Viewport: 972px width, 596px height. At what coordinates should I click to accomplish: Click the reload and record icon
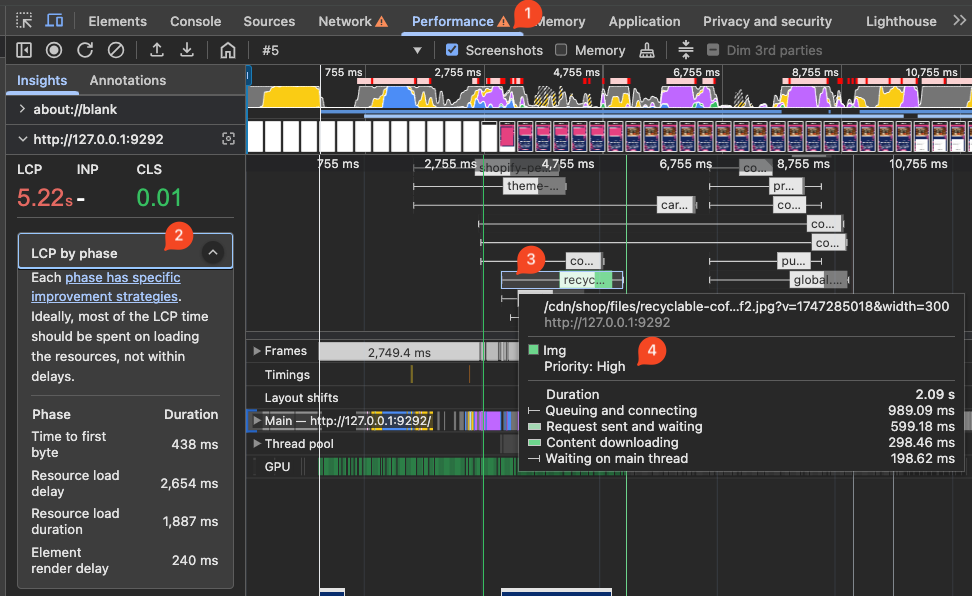(85, 50)
